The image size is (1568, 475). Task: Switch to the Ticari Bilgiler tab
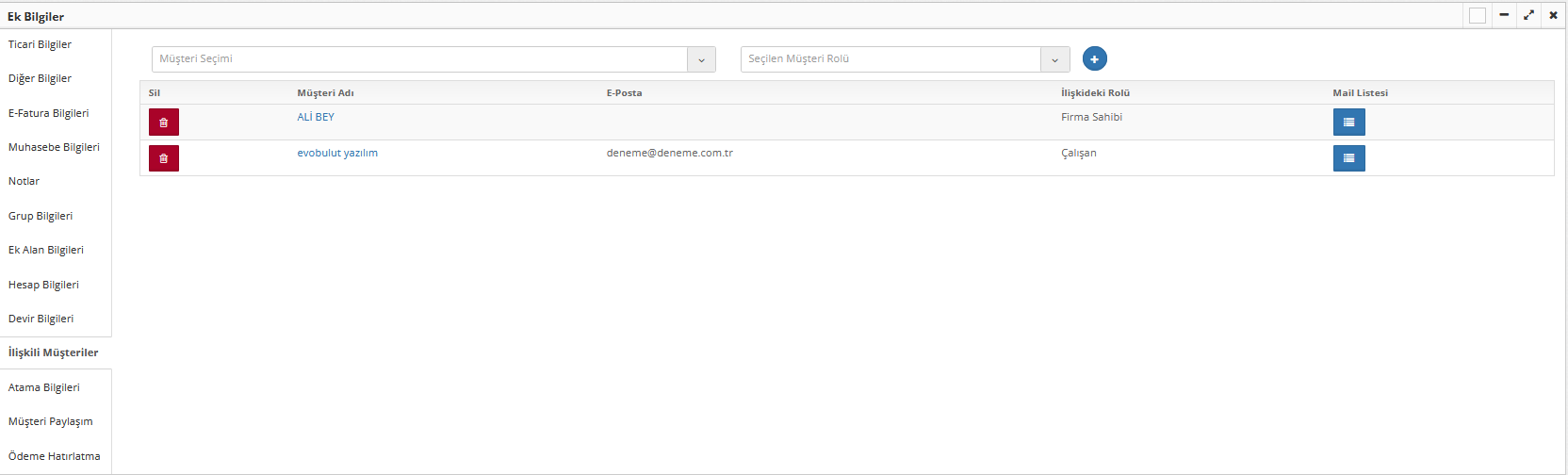point(40,44)
